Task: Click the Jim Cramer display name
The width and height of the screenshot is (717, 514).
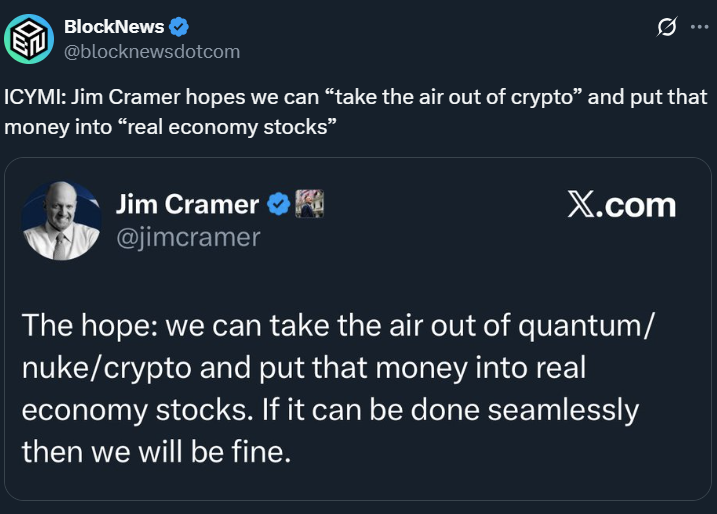Action: [x=187, y=205]
